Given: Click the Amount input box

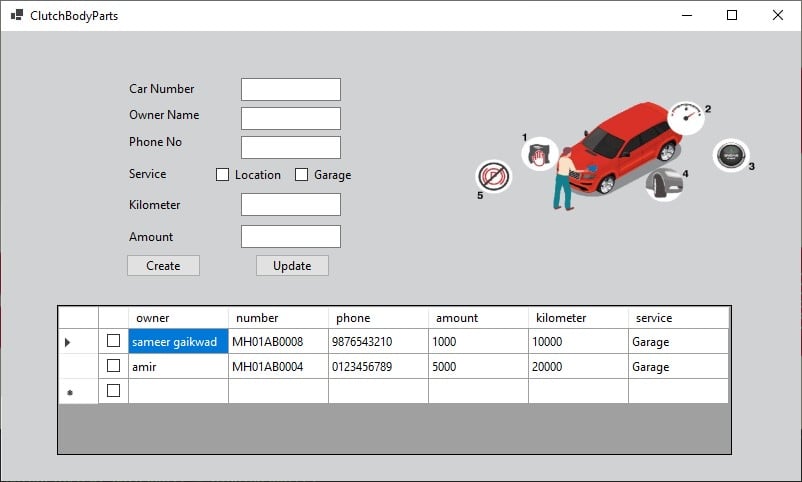Looking at the screenshot, I should click(291, 237).
